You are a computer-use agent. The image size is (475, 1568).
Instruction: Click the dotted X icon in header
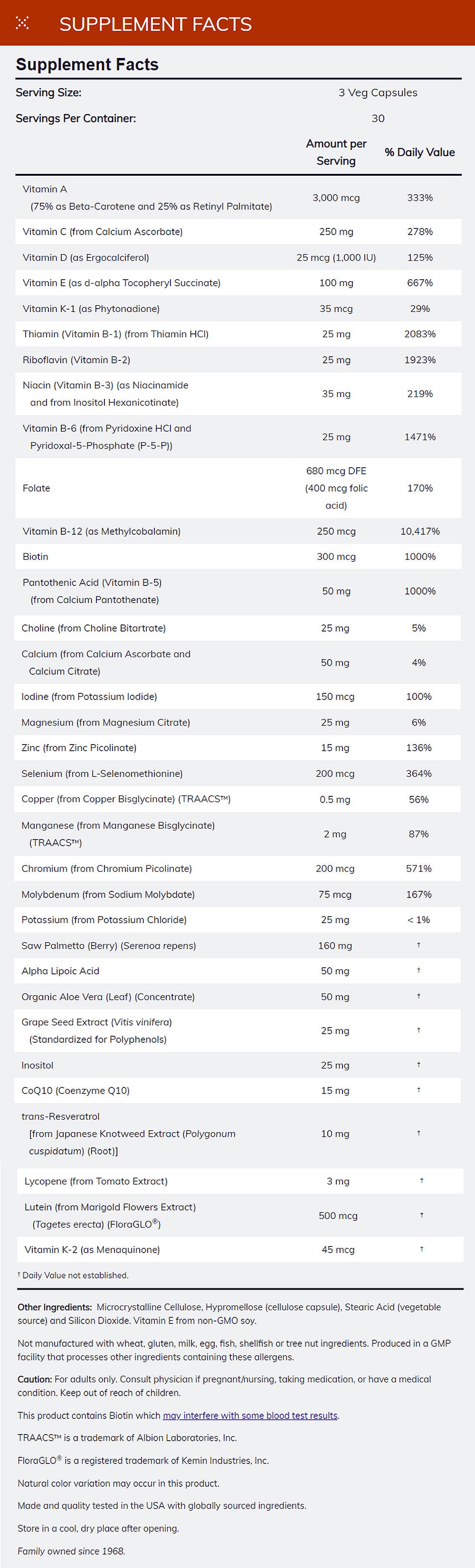(22, 23)
